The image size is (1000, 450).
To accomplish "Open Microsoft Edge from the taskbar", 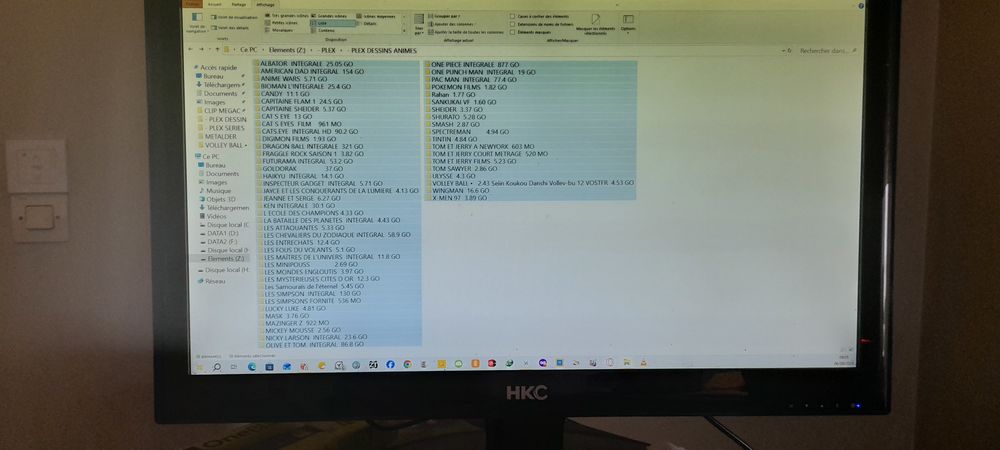I will click(252, 367).
